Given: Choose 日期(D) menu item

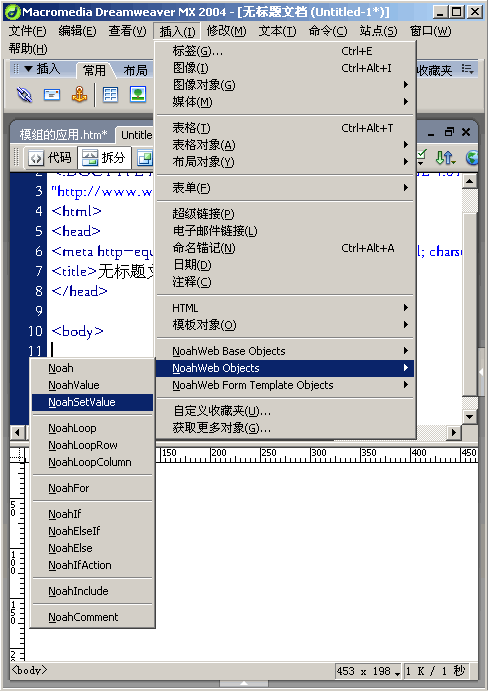Looking at the screenshot, I should coord(285,265).
